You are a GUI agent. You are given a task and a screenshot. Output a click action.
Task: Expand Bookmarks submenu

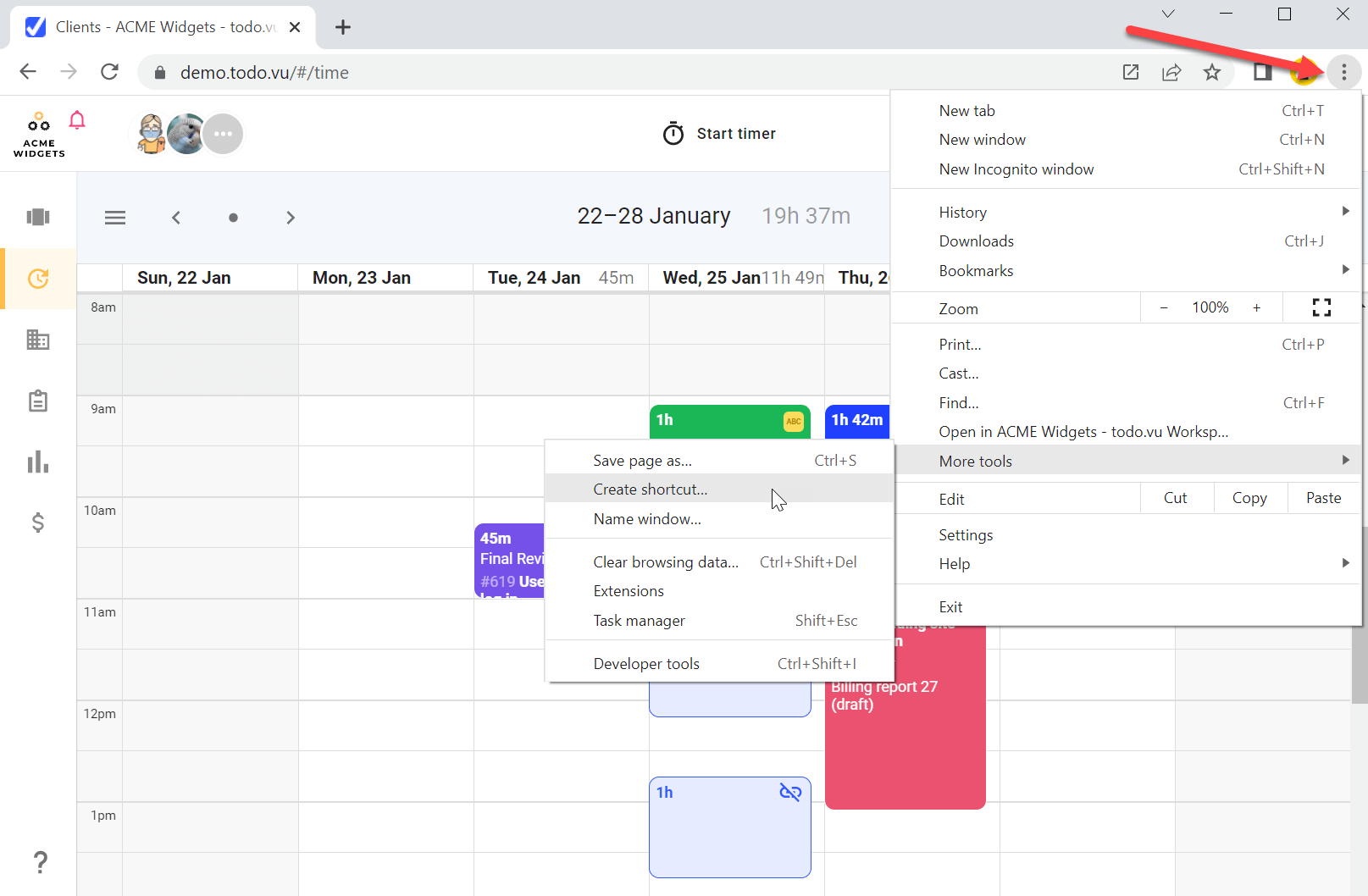[x=1126, y=270]
